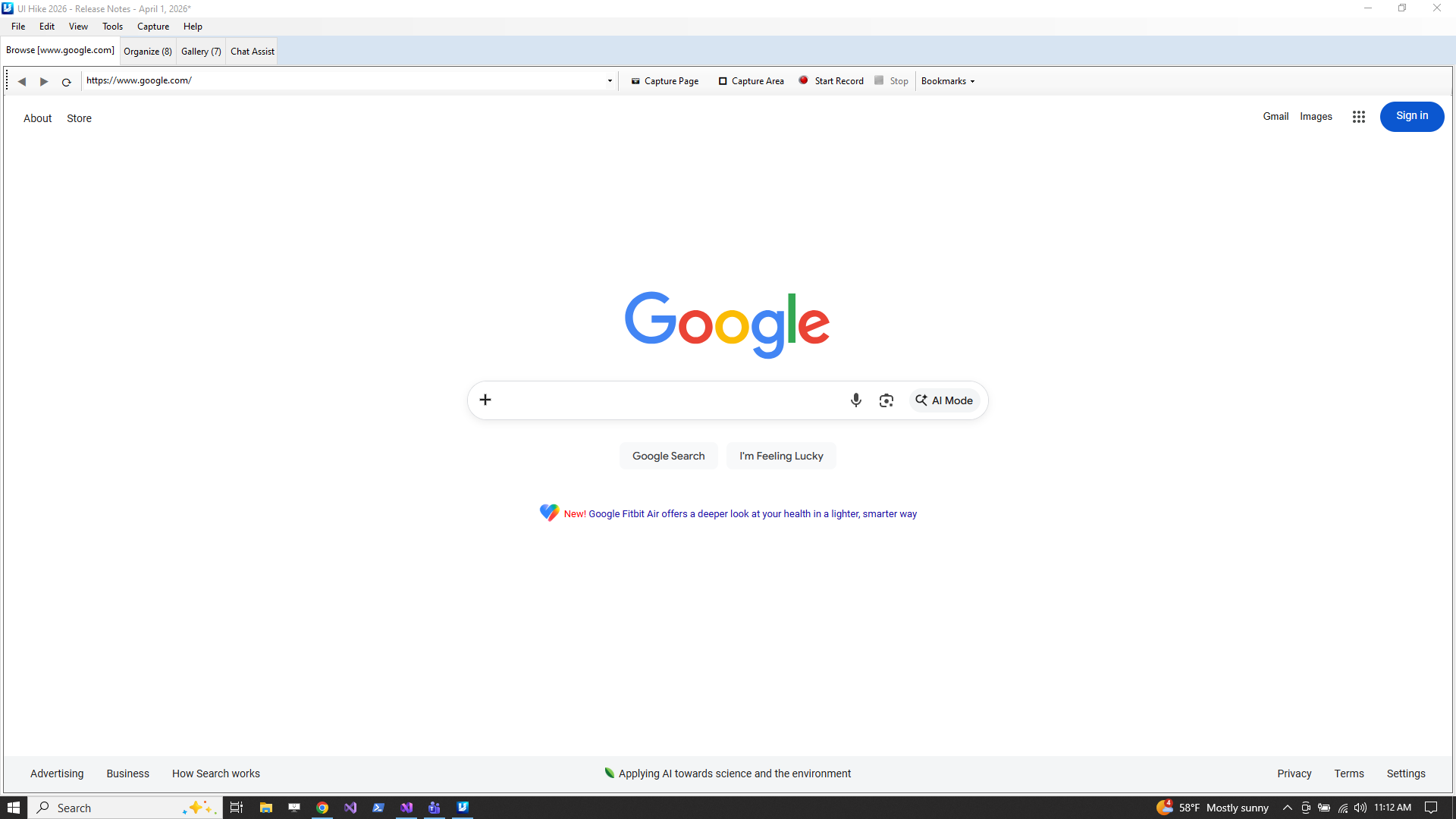Reload the page with the refresh icon

click(x=66, y=81)
